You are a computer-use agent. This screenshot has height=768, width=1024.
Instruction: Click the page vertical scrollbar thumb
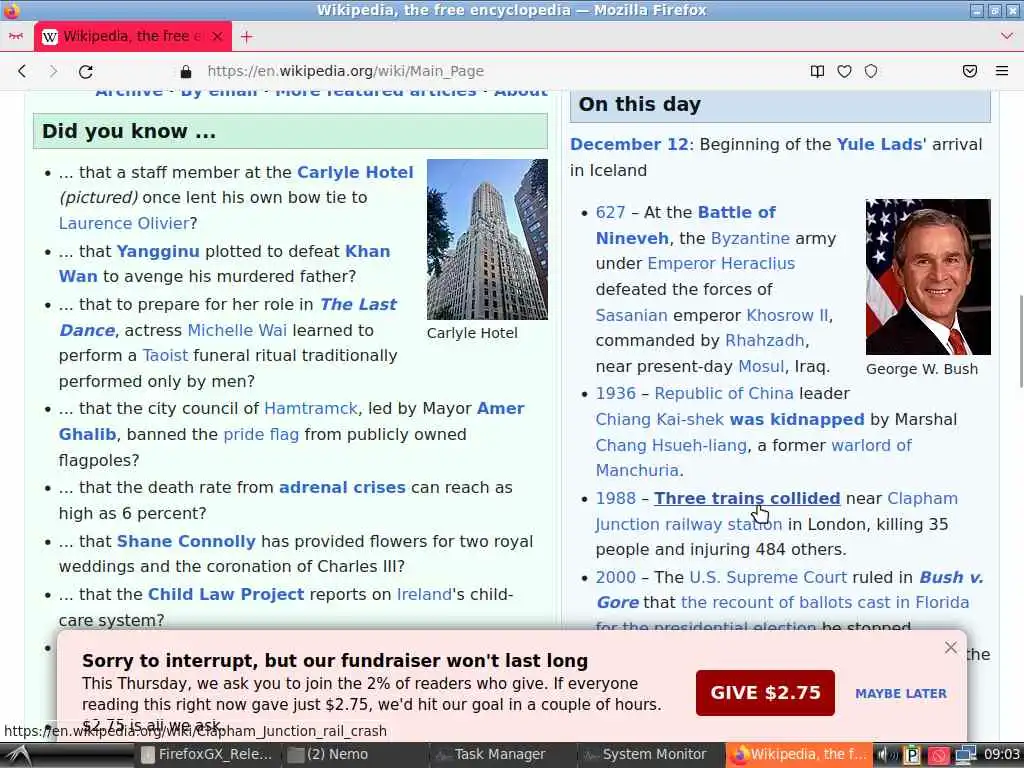[x=1021, y=341]
